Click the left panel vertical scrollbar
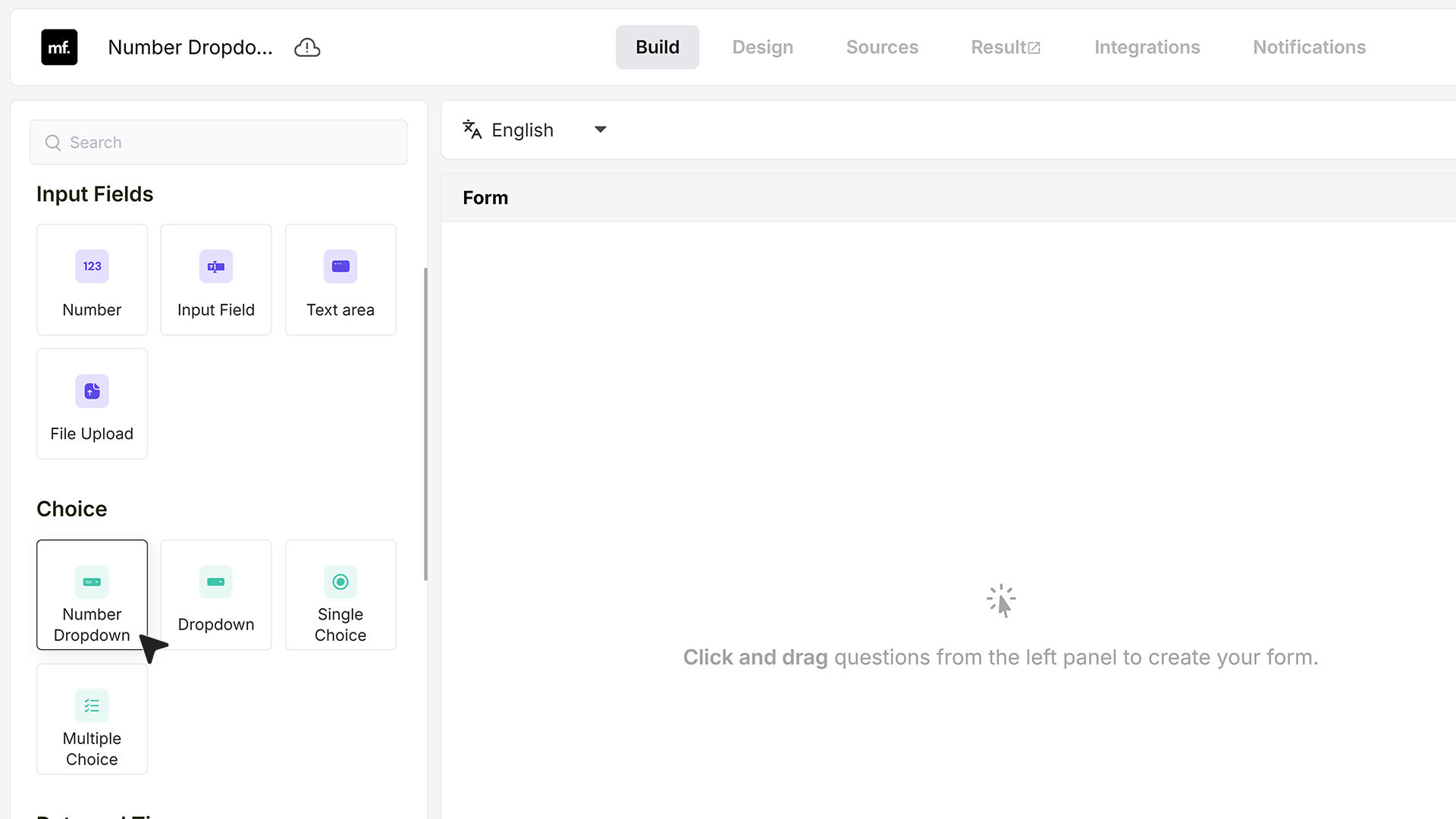 point(425,425)
